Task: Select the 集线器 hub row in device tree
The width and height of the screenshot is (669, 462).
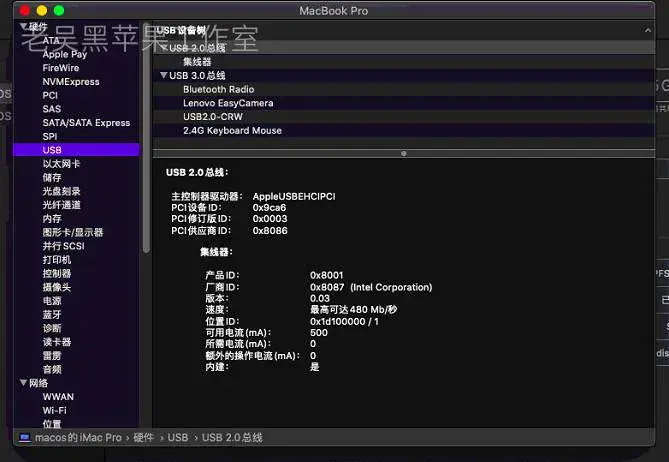Action: tap(404, 61)
